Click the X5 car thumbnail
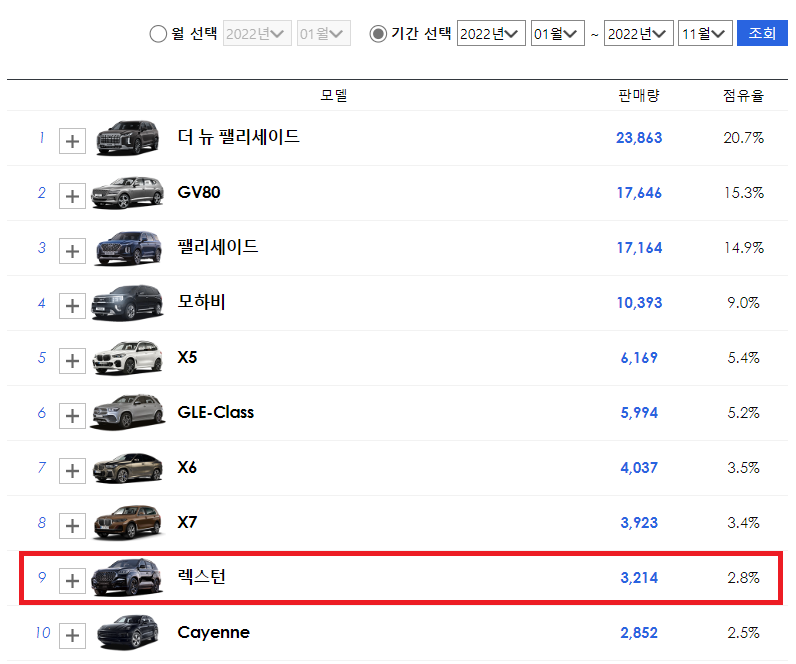 point(127,357)
